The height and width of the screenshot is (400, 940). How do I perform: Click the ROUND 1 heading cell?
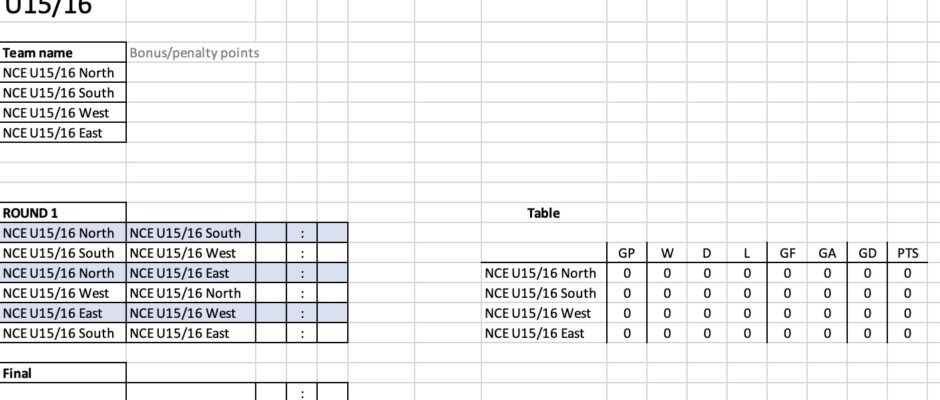pyautogui.click(x=62, y=213)
